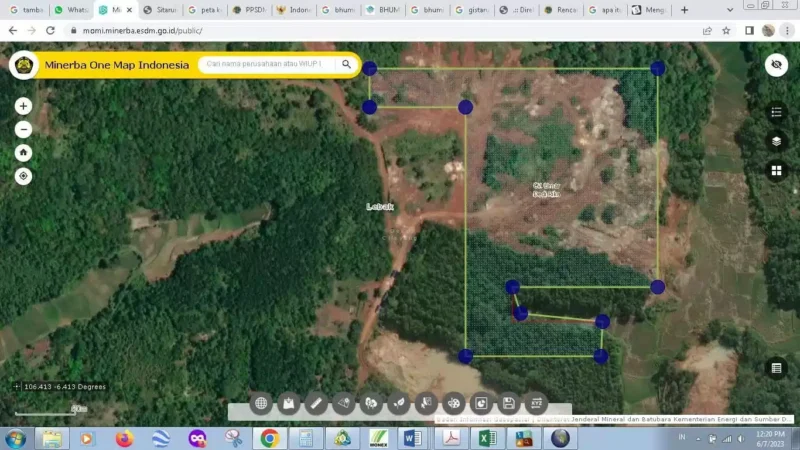Image resolution: width=800 pixels, height=450 pixels.
Task: Click the company or WIUP search field
Action: pos(266,64)
